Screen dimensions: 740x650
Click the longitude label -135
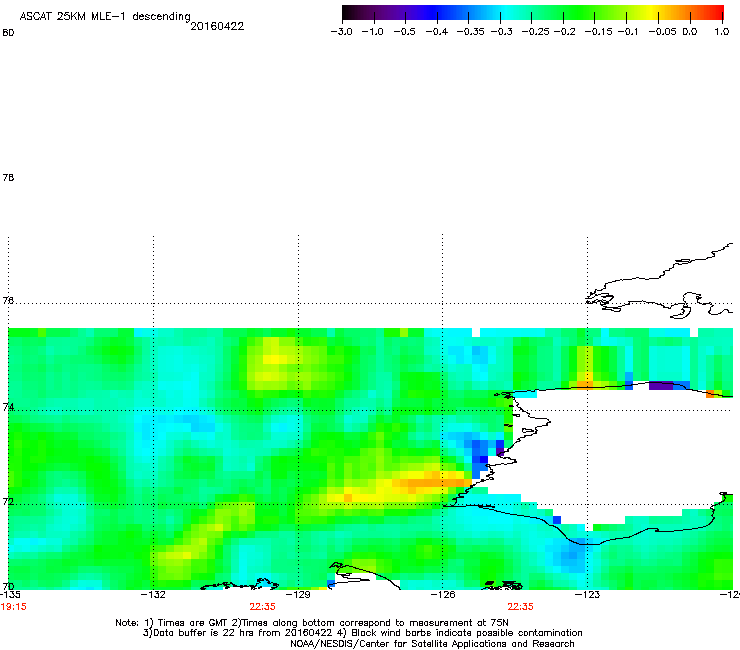[10, 594]
